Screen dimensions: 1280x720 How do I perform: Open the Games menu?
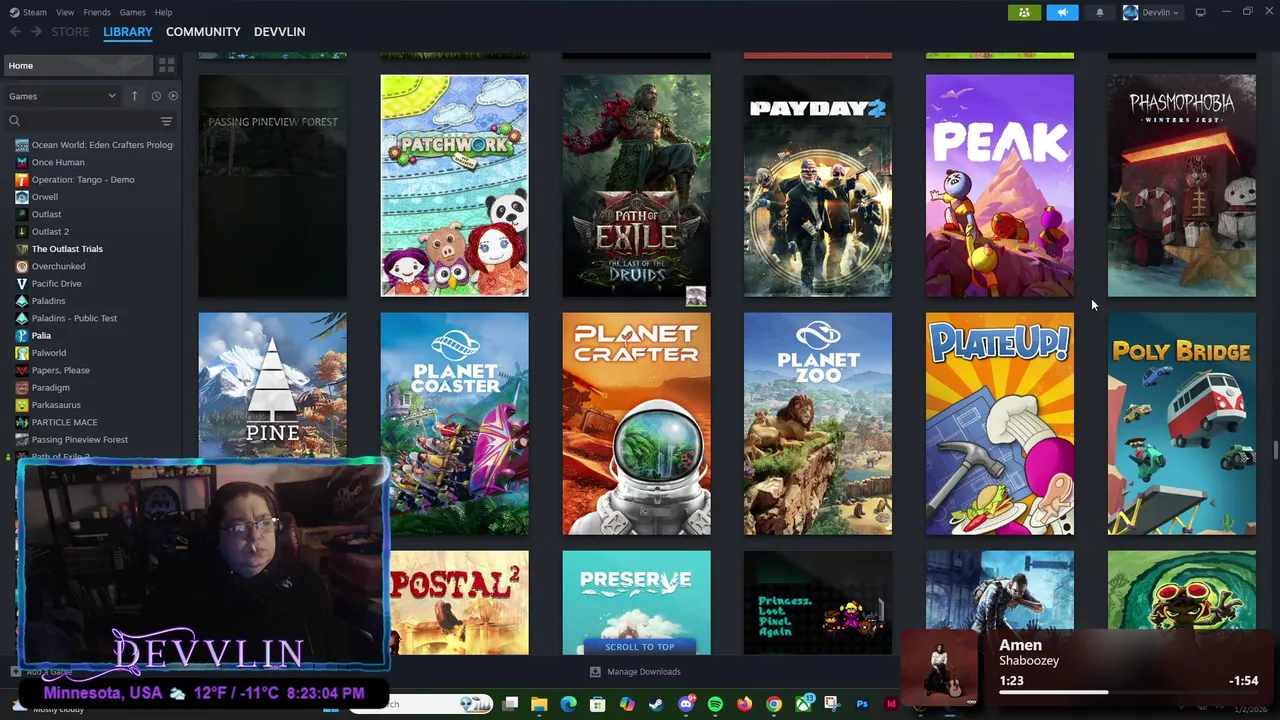132,12
